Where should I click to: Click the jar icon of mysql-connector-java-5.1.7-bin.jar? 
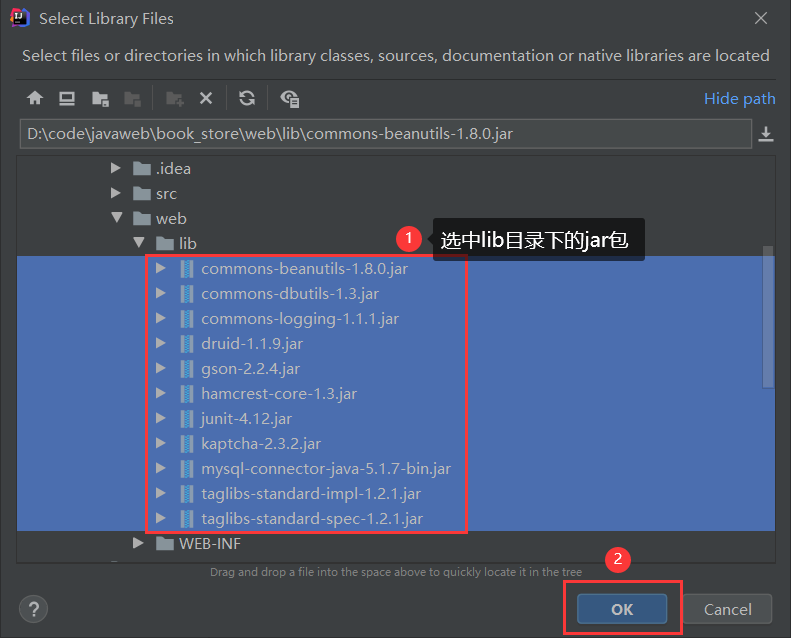tap(187, 469)
